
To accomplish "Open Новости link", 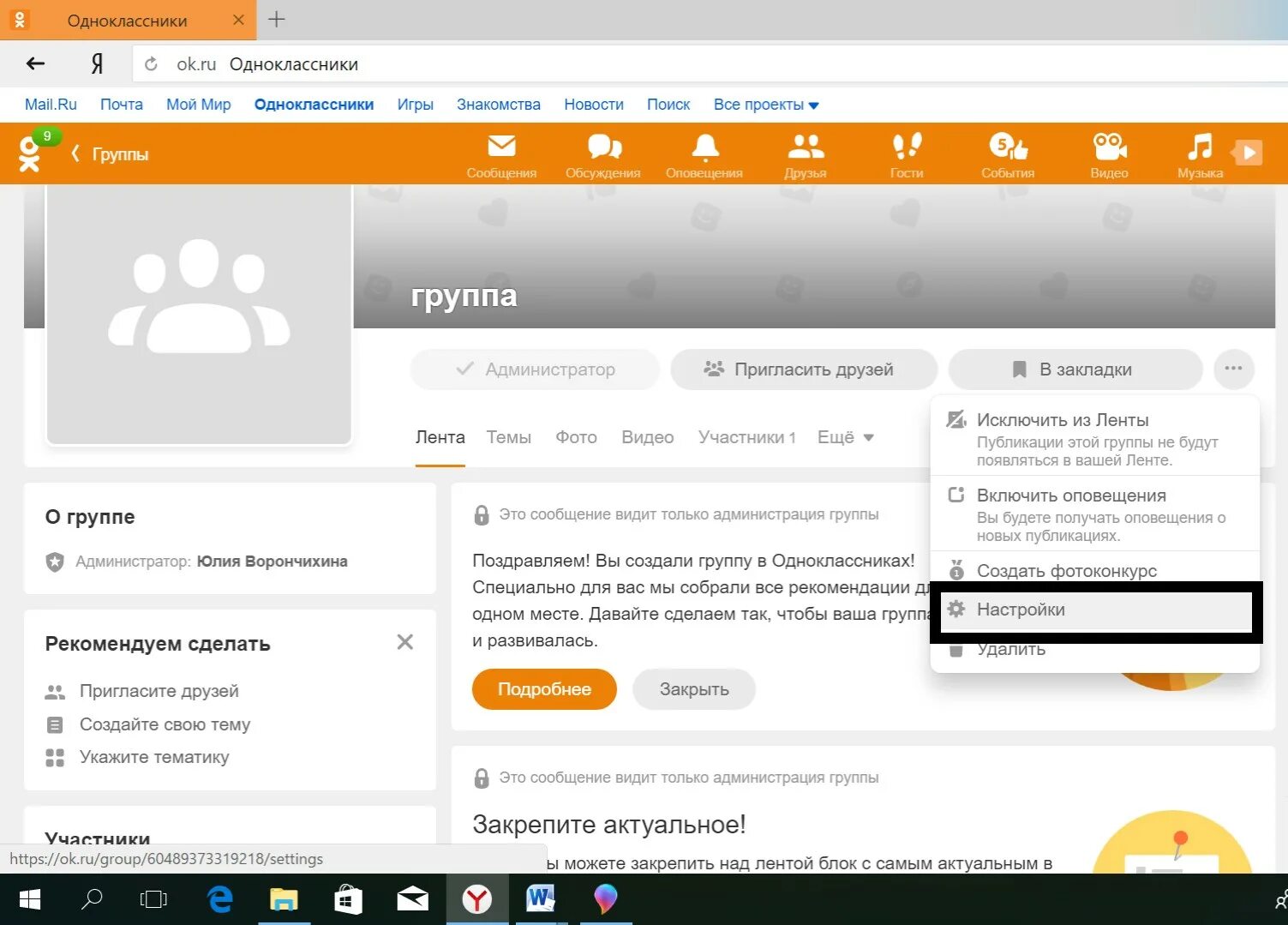I will coord(594,105).
